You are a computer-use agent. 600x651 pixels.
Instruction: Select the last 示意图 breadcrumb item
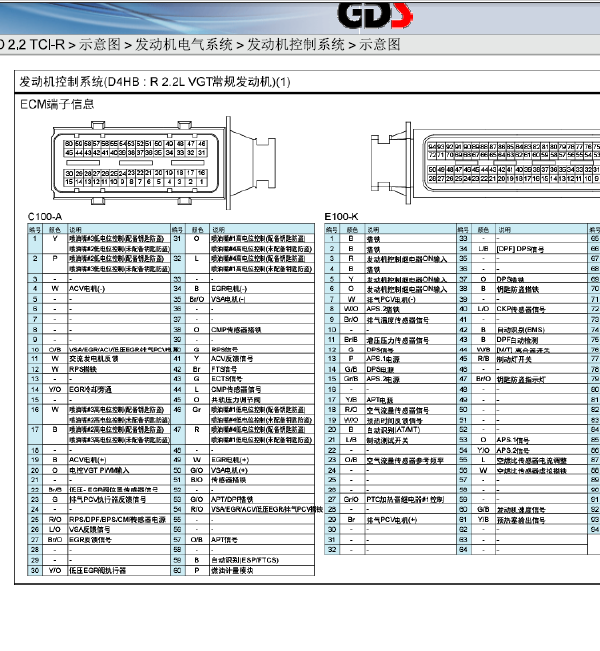coord(380,45)
